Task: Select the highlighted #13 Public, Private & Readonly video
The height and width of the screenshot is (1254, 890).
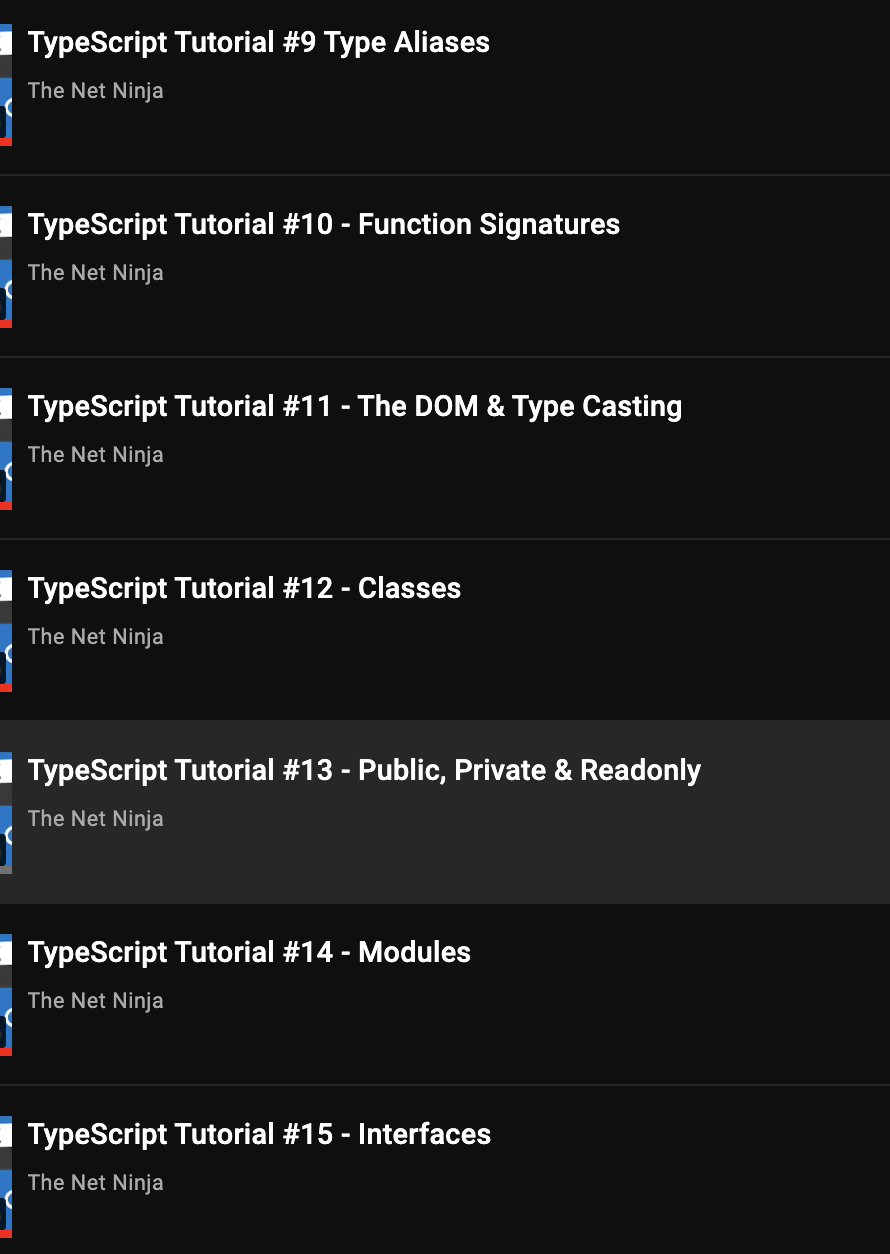Action: coord(365,770)
